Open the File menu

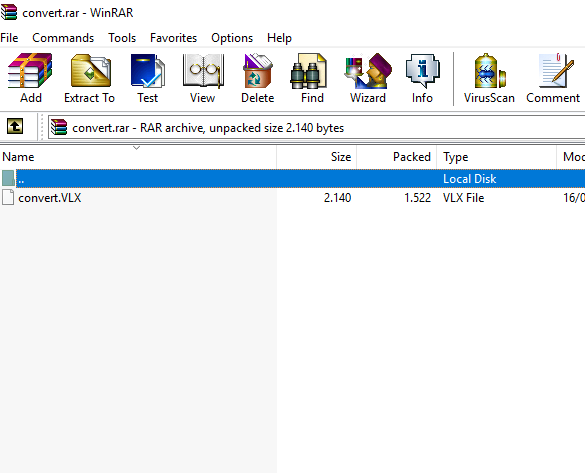(x=9, y=38)
